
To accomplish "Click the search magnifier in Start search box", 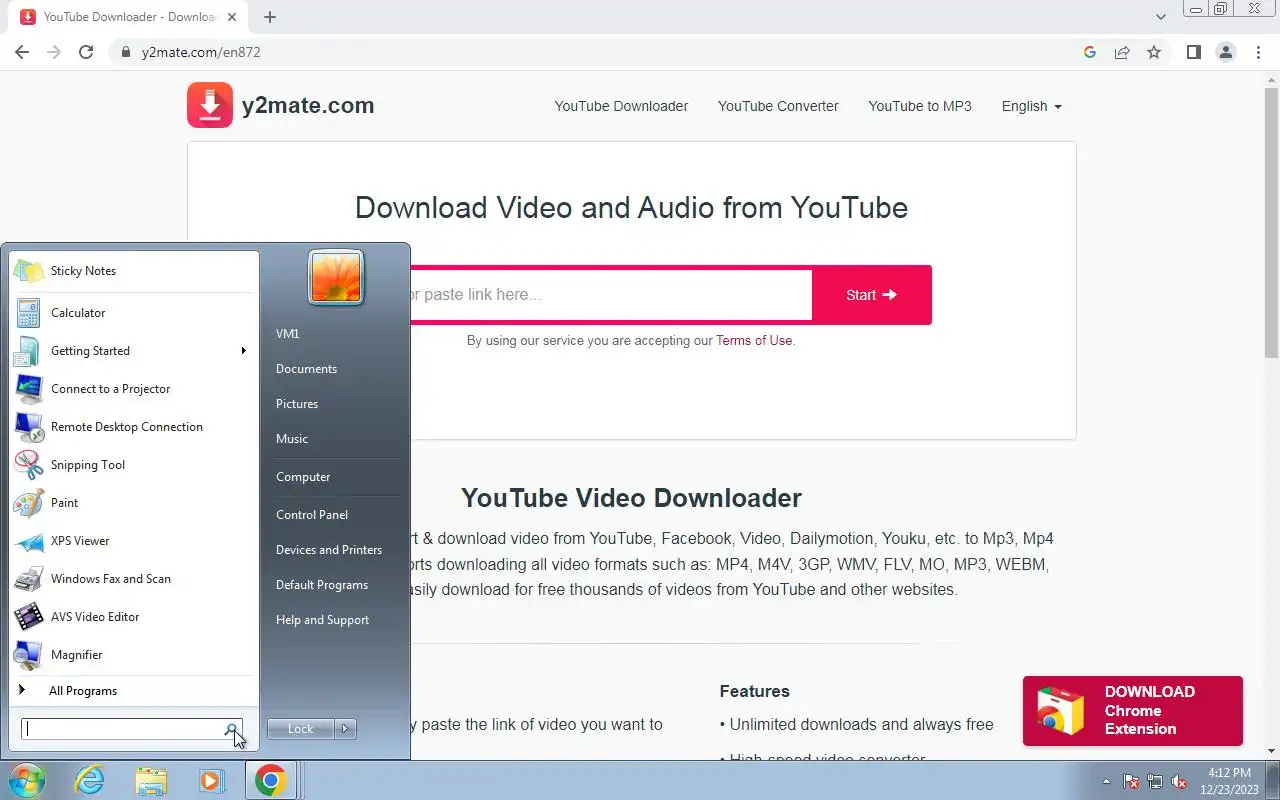I will click(231, 730).
